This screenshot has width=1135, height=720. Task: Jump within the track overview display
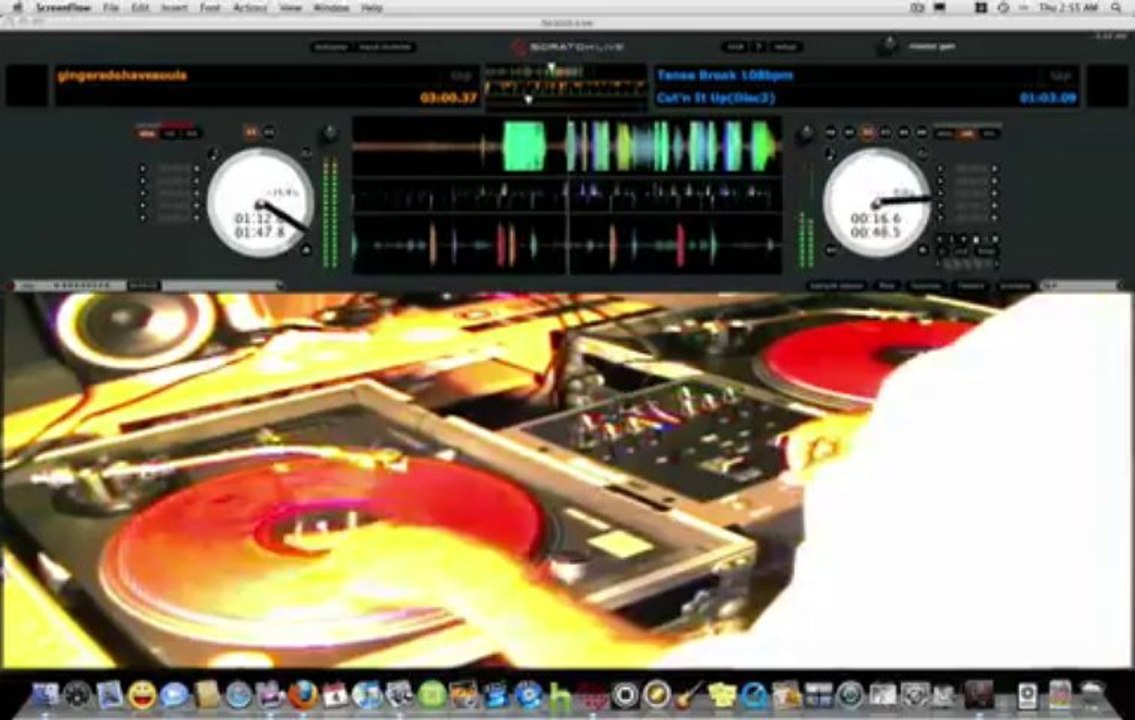pos(566,88)
